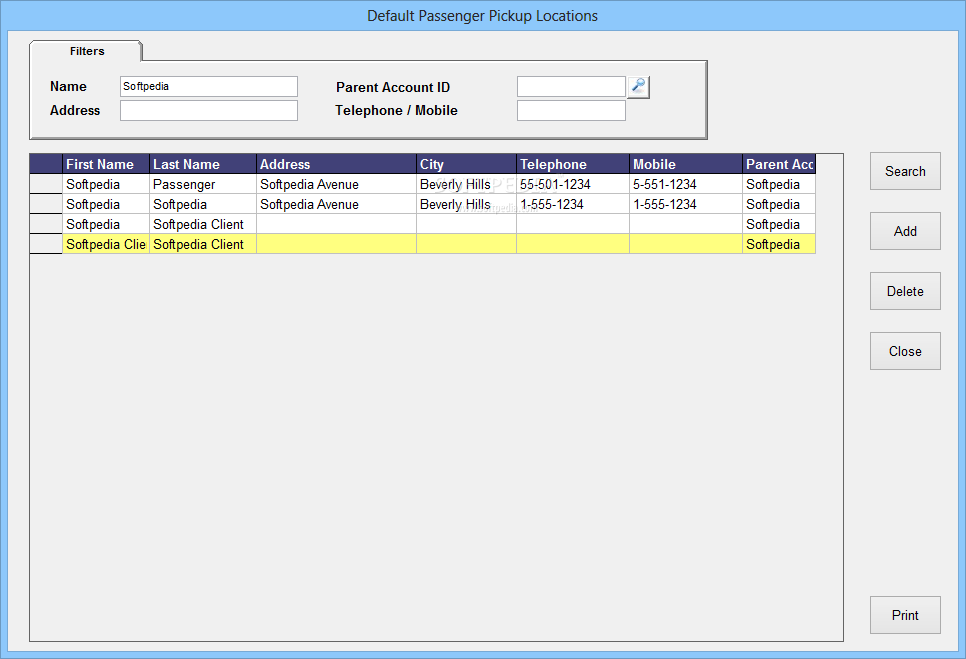Viewport: 966px width, 659px height.
Task: Select row header of Passenger row
Action: [46, 184]
